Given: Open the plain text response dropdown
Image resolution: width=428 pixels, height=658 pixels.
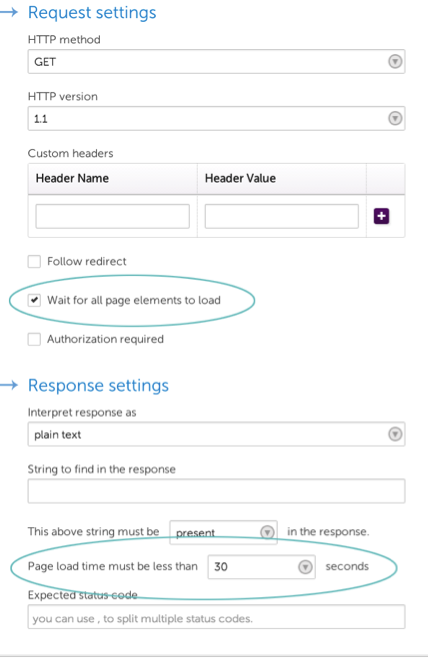Looking at the screenshot, I should 216,434.
